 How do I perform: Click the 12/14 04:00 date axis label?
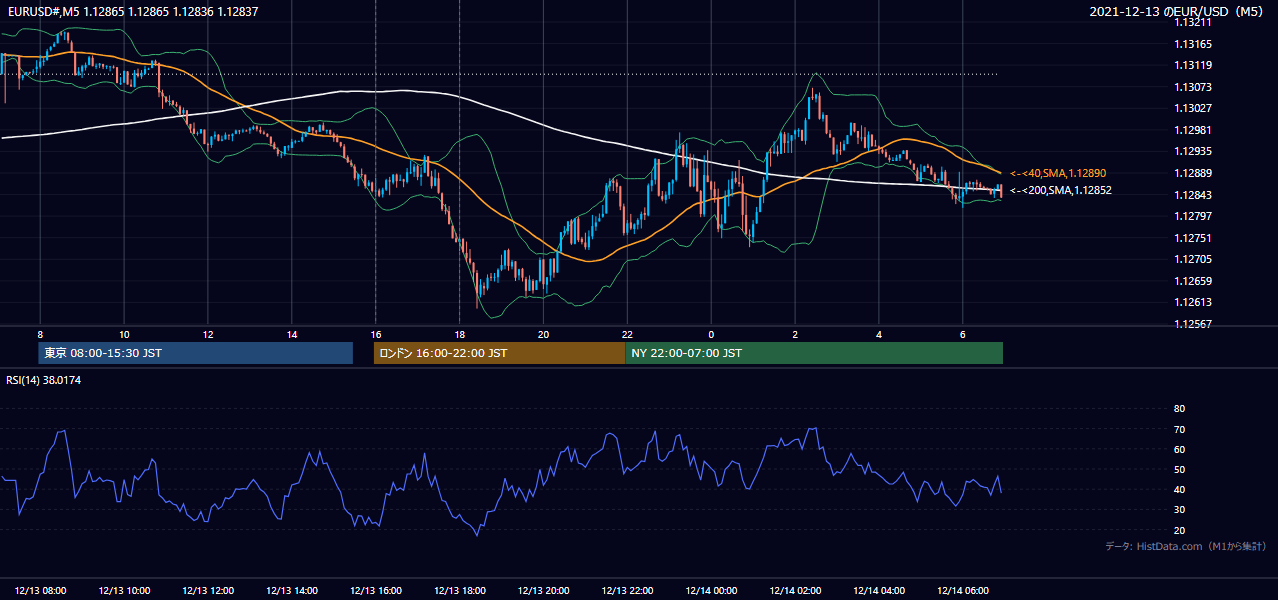click(879, 591)
